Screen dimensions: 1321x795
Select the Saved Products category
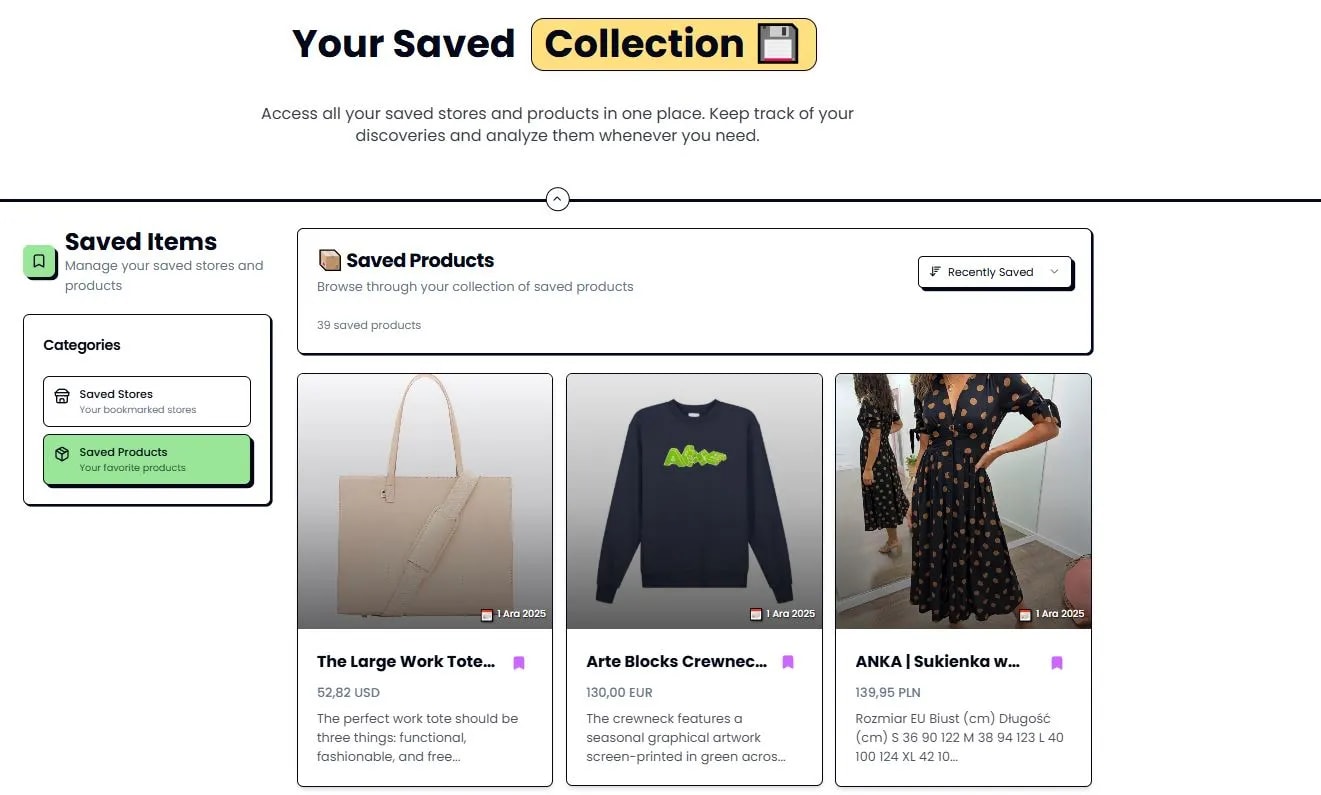point(147,458)
